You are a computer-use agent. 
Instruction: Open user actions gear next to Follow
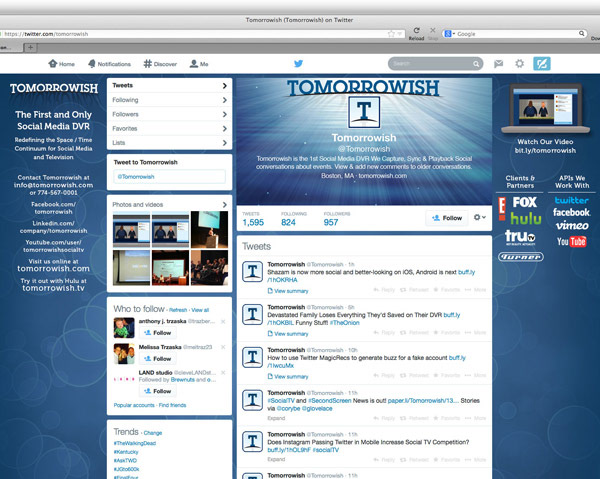pyautogui.click(x=479, y=217)
